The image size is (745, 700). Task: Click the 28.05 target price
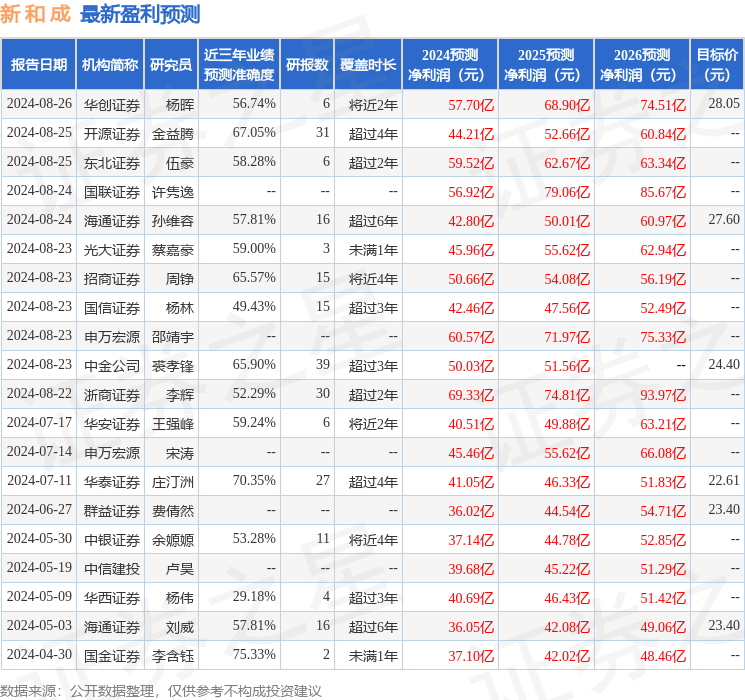tap(724, 104)
